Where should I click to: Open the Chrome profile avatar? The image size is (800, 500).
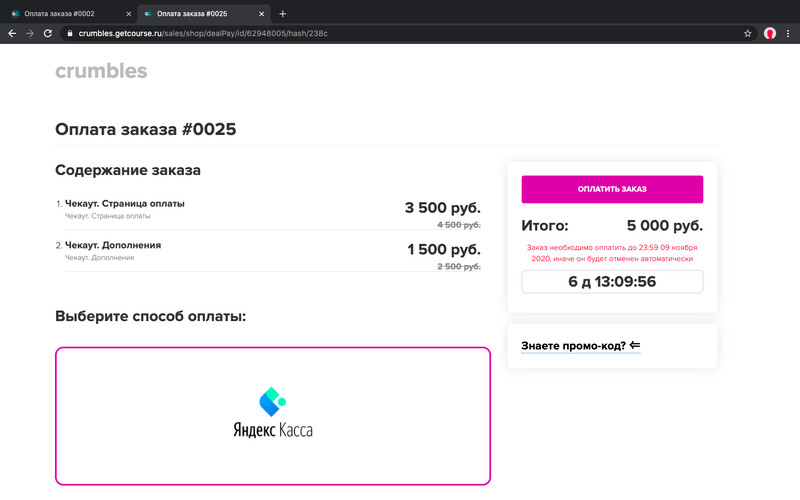(x=770, y=33)
